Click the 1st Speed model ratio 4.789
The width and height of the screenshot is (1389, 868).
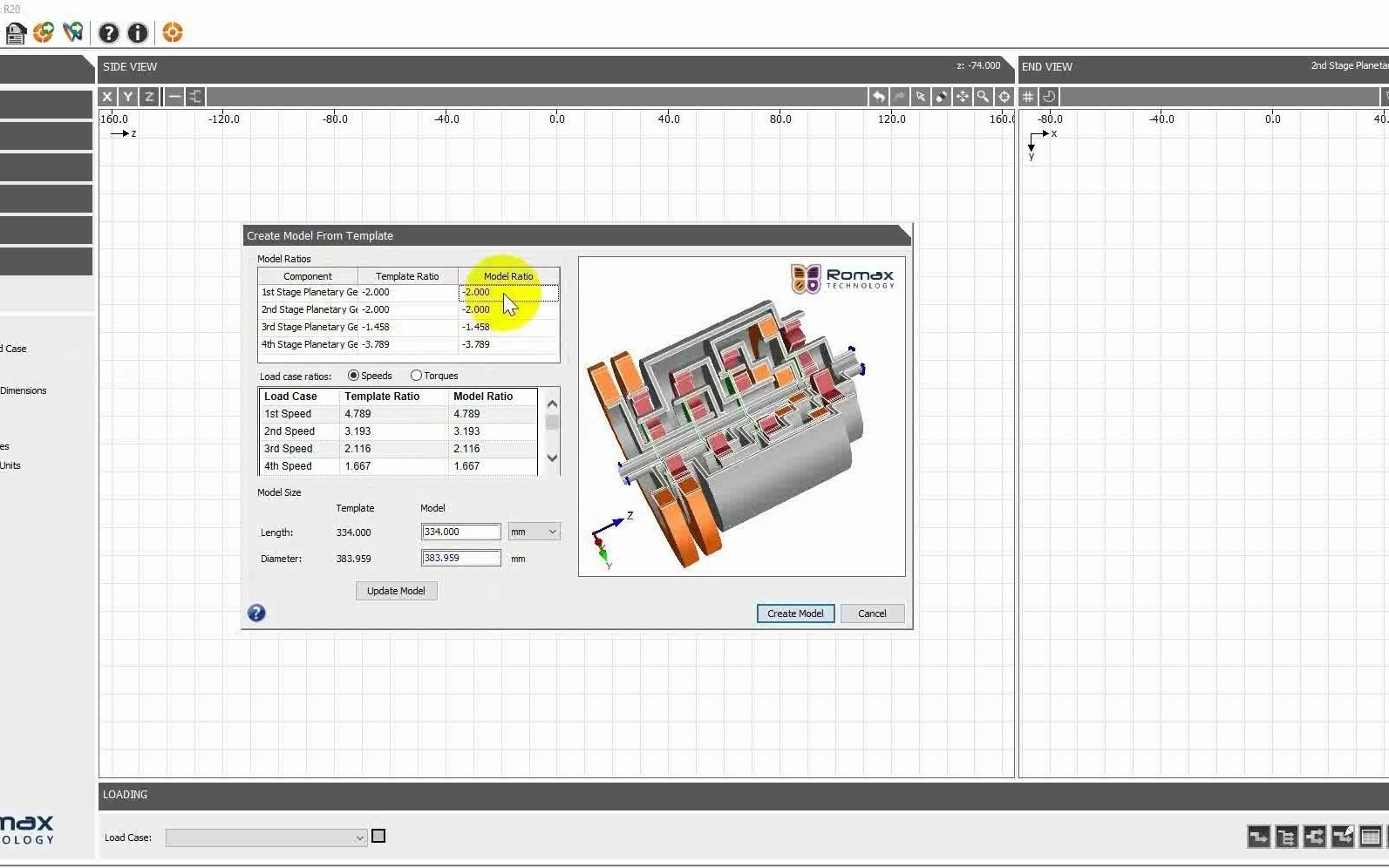(x=466, y=414)
